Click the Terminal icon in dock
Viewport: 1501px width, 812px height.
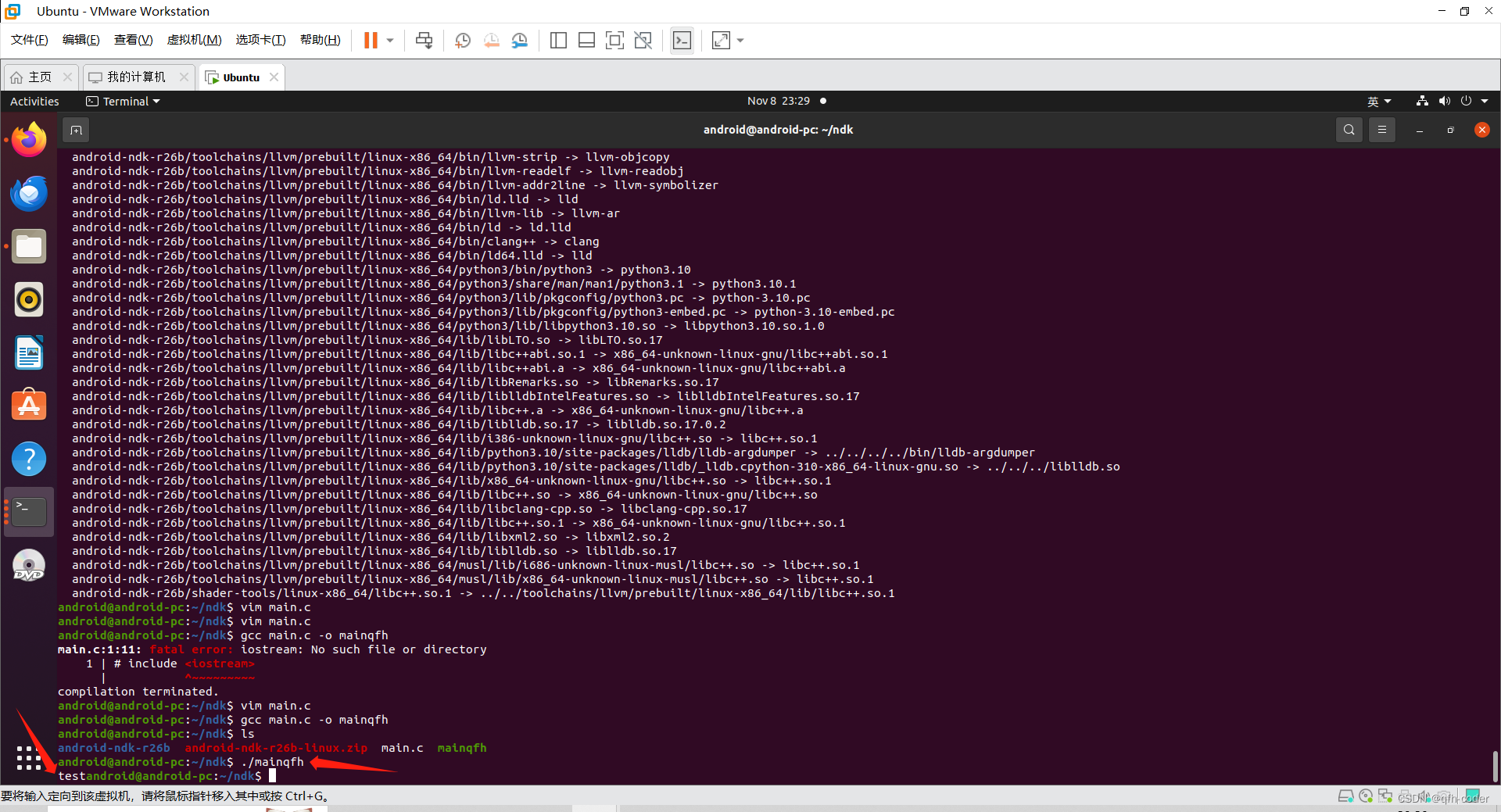click(x=29, y=512)
